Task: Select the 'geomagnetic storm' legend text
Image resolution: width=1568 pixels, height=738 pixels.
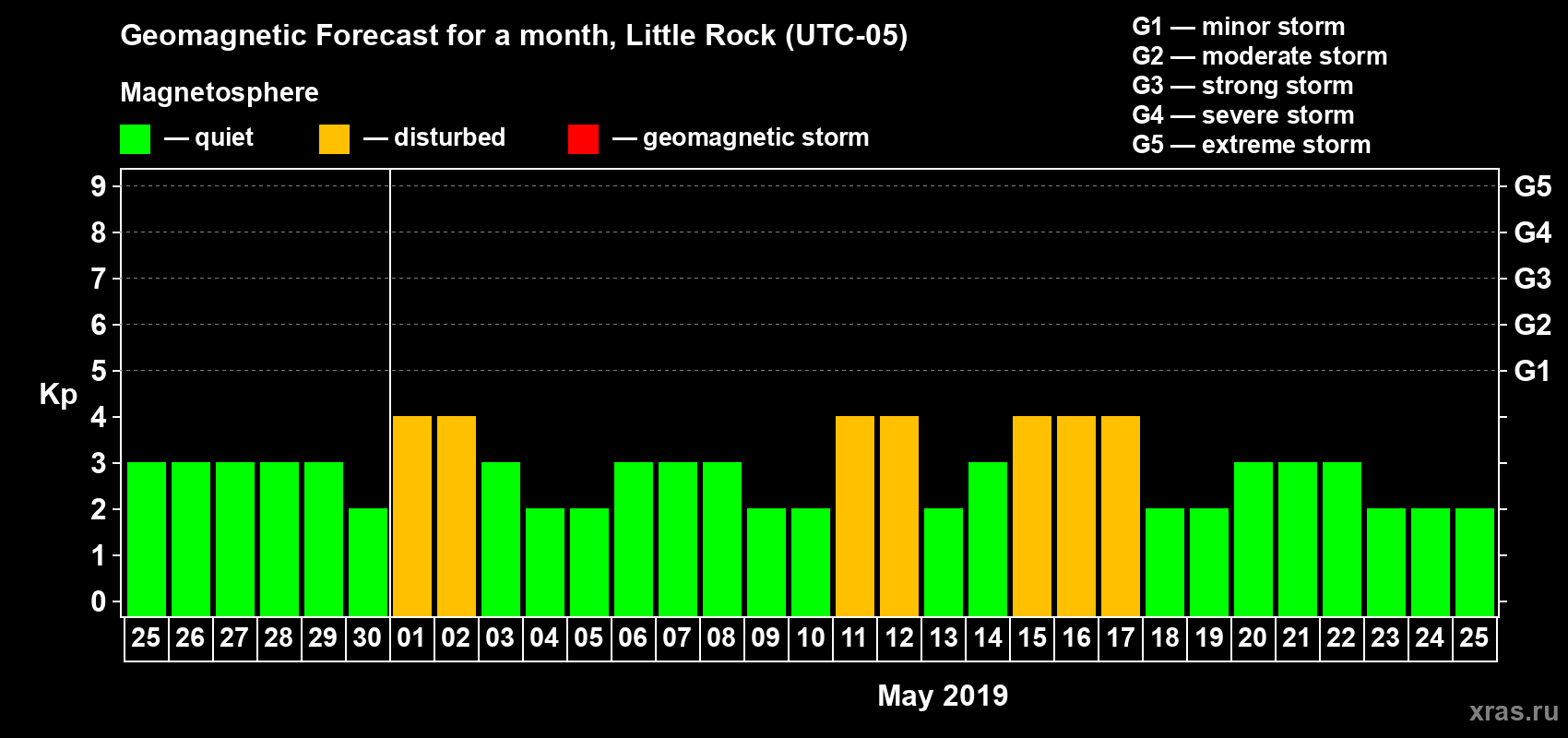Action: pos(756,137)
